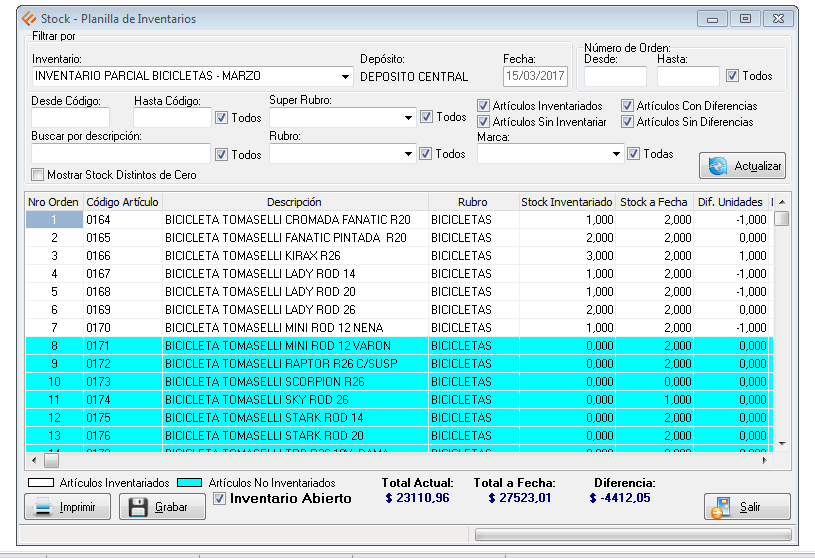Click the Buscar por descripción field
Viewport: 815px width, 558px height.
click(121, 154)
